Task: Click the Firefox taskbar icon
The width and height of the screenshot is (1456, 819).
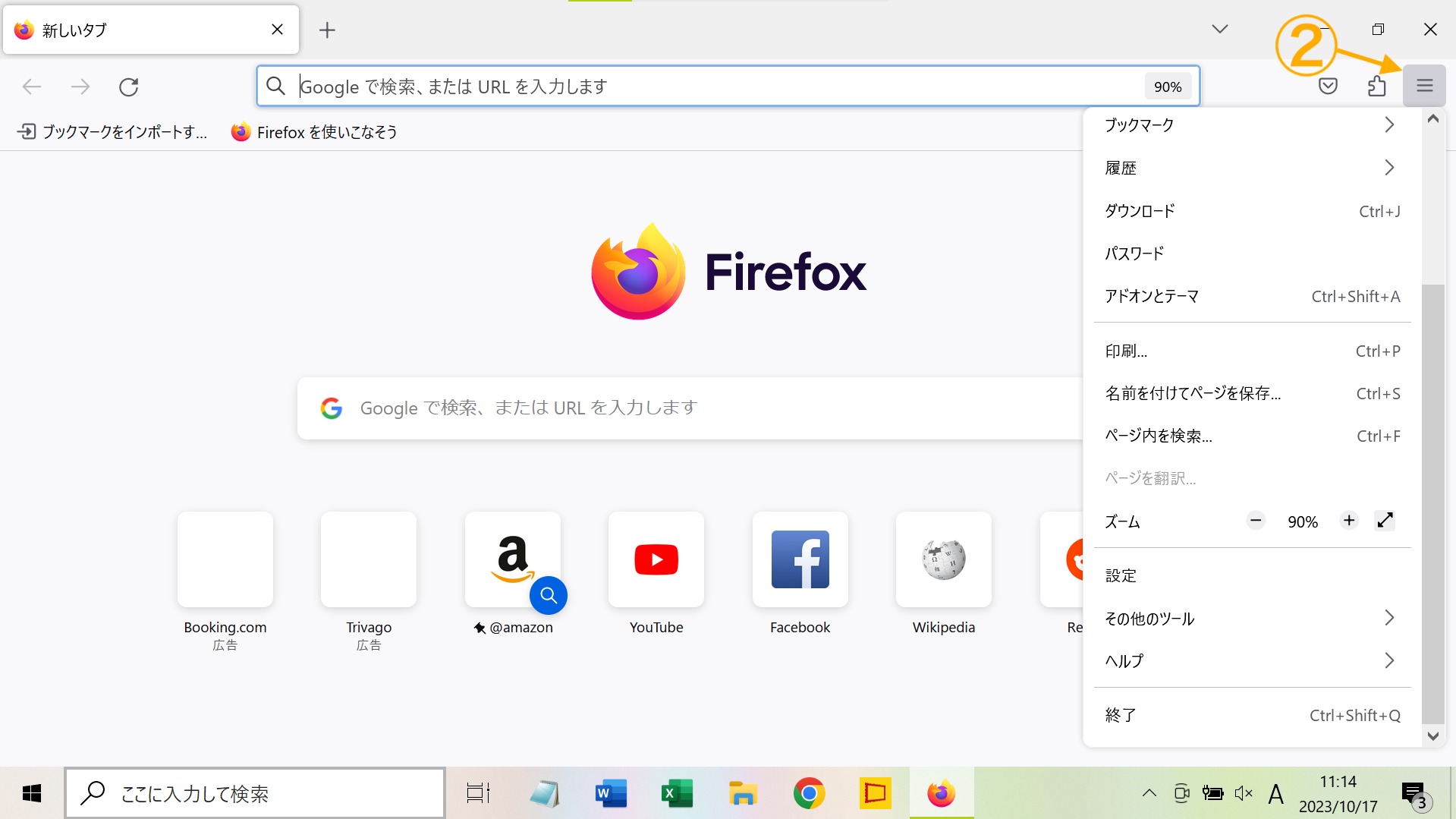Action: click(x=942, y=793)
